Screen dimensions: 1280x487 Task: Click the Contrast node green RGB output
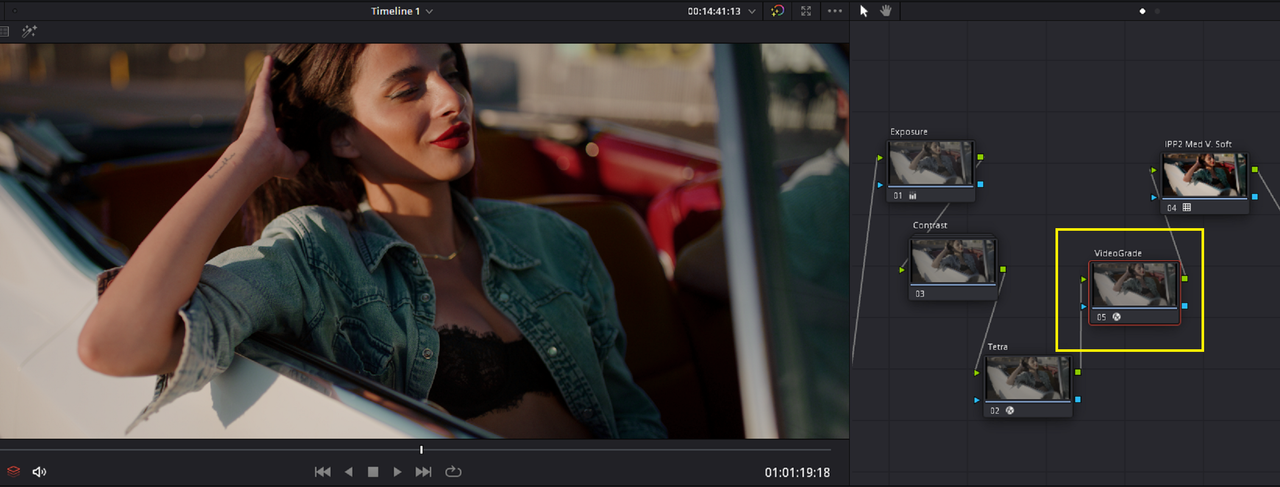1003,268
